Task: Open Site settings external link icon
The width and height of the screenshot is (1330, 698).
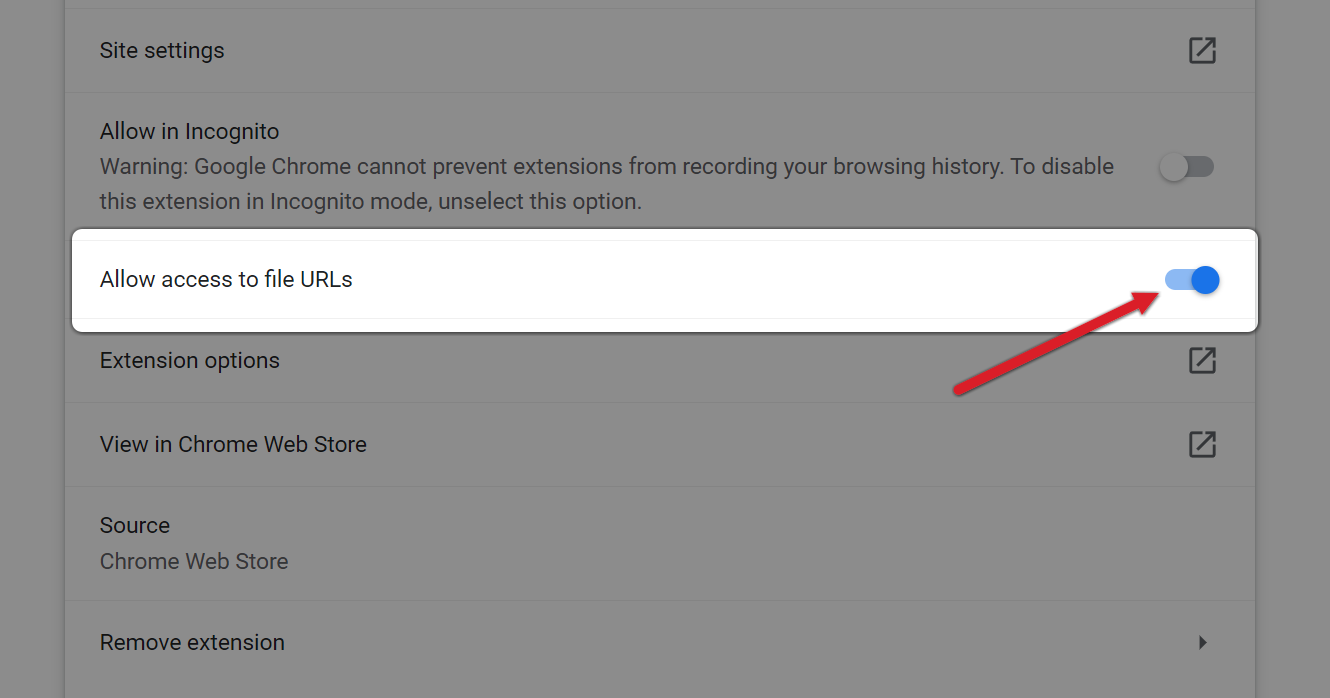Action: coord(1202,50)
